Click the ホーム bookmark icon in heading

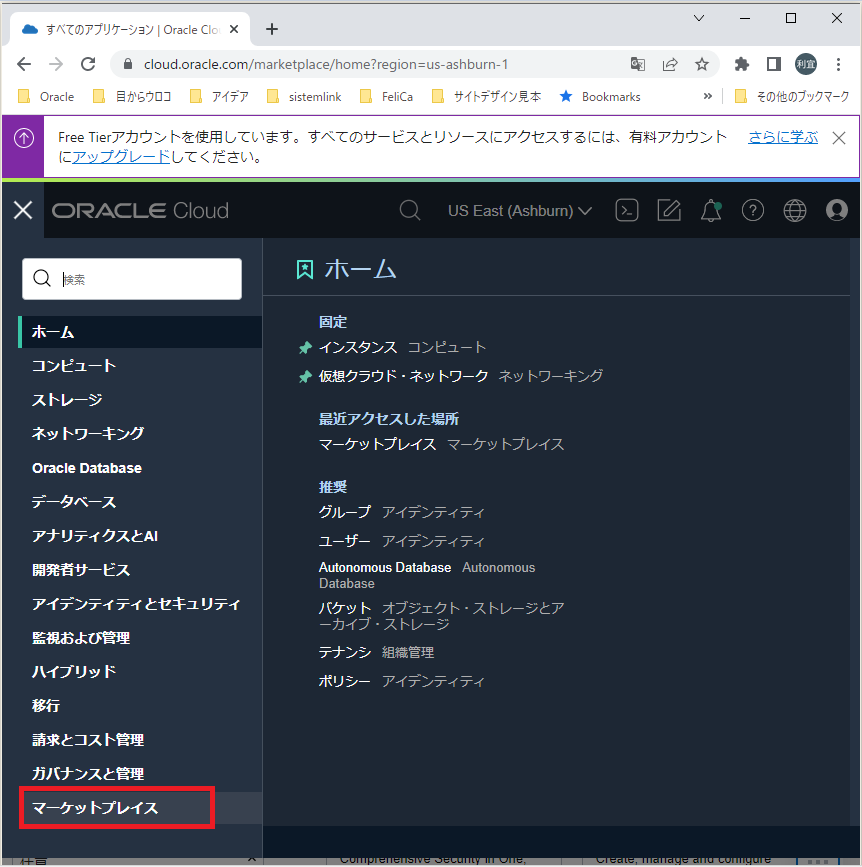(x=305, y=270)
